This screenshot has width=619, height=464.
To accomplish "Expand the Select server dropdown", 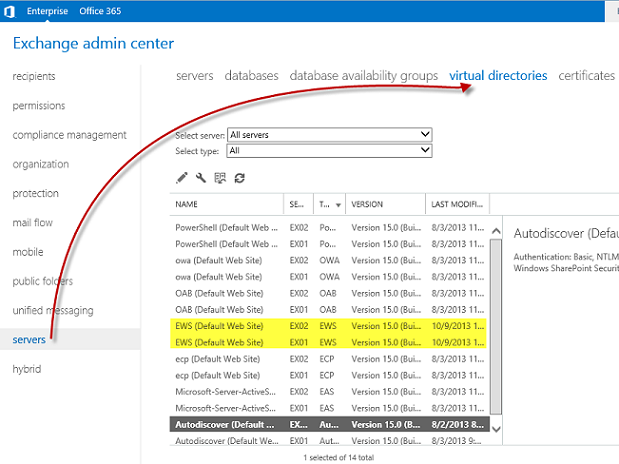I will click(x=330, y=135).
